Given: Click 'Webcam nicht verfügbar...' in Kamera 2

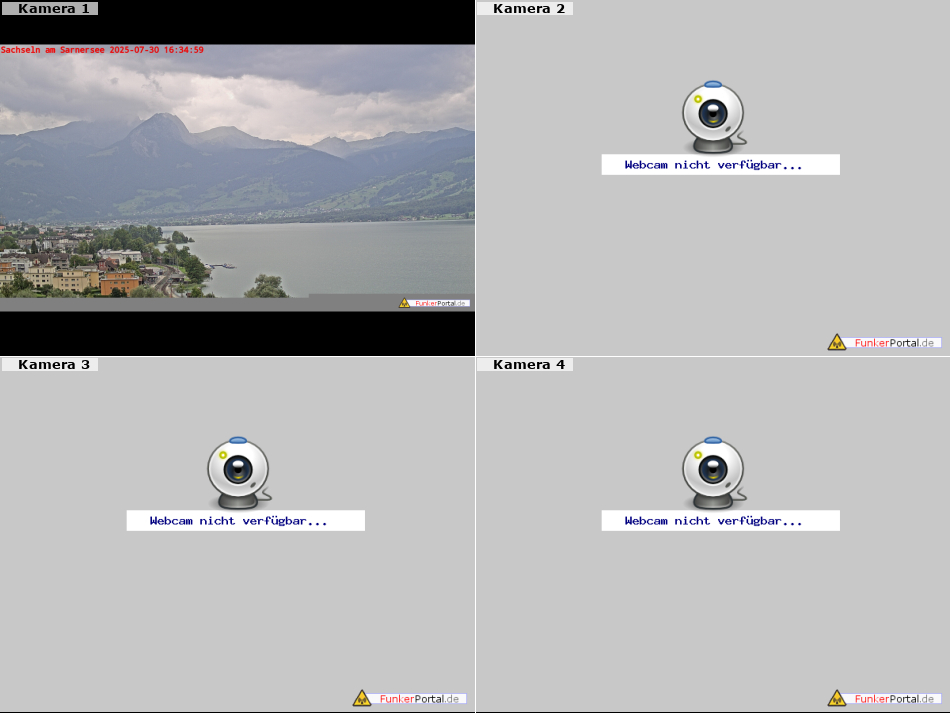Looking at the screenshot, I should (x=720, y=165).
